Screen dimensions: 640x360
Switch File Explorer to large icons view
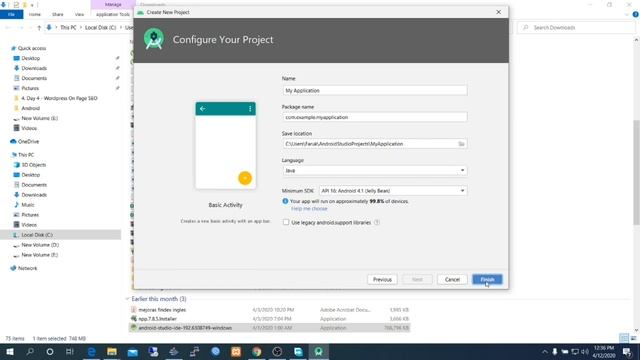(x=633, y=338)
